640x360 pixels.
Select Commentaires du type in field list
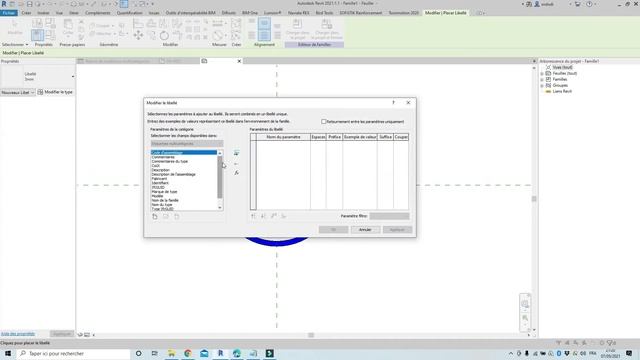[170, 161]
